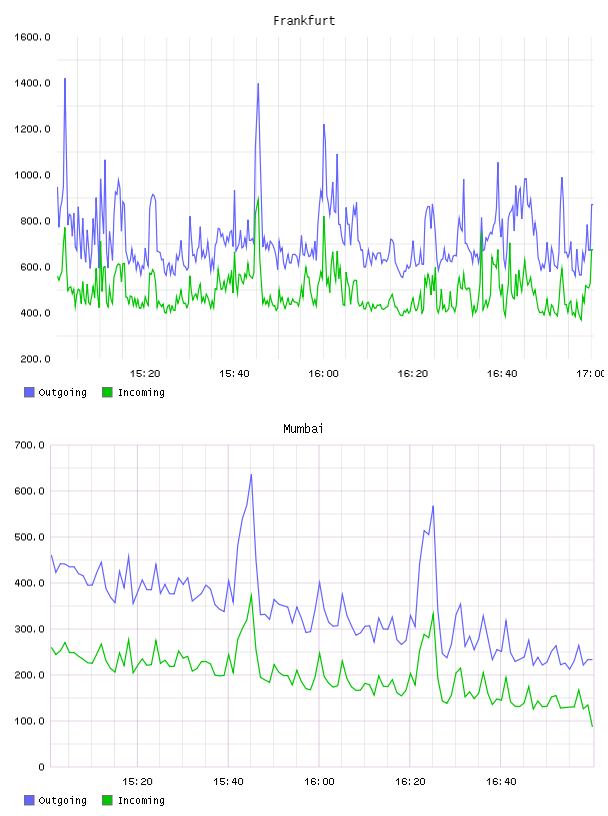Click the Mumbai chart title
Image resolution: width=608 pixels, height=816 pixels.
click(303, 429)
